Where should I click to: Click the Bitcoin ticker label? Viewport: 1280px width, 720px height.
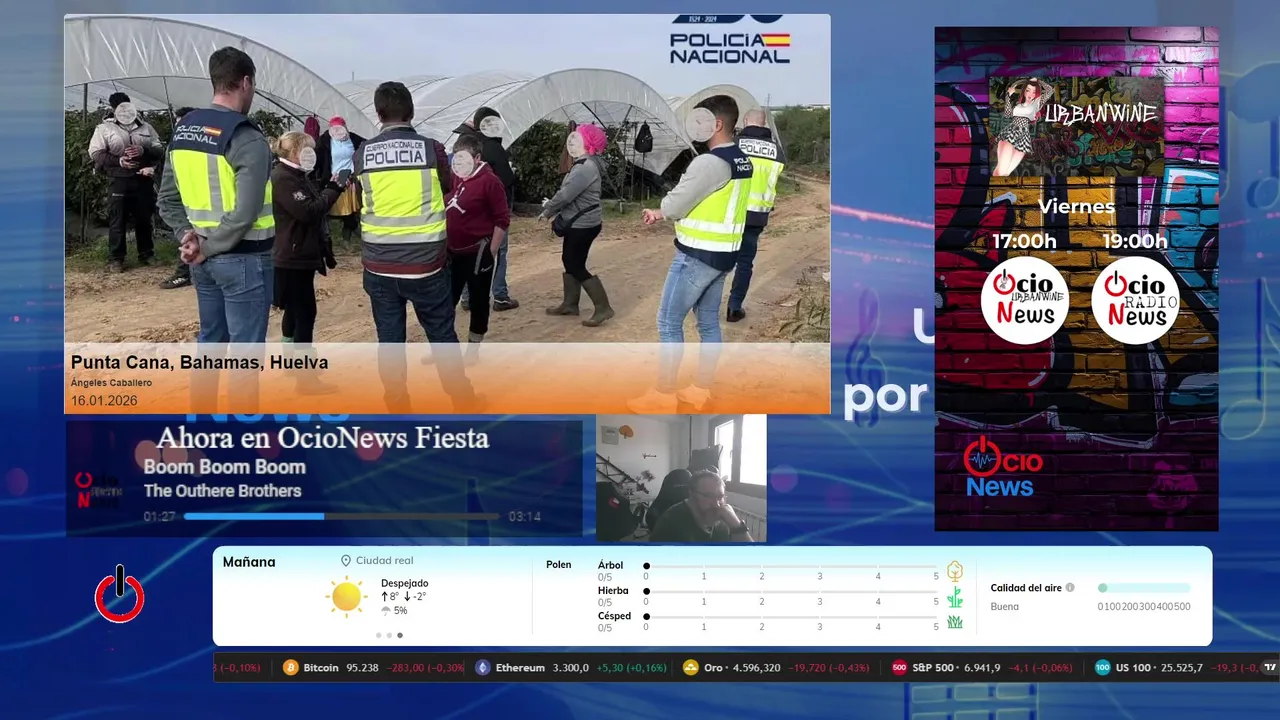321,668
